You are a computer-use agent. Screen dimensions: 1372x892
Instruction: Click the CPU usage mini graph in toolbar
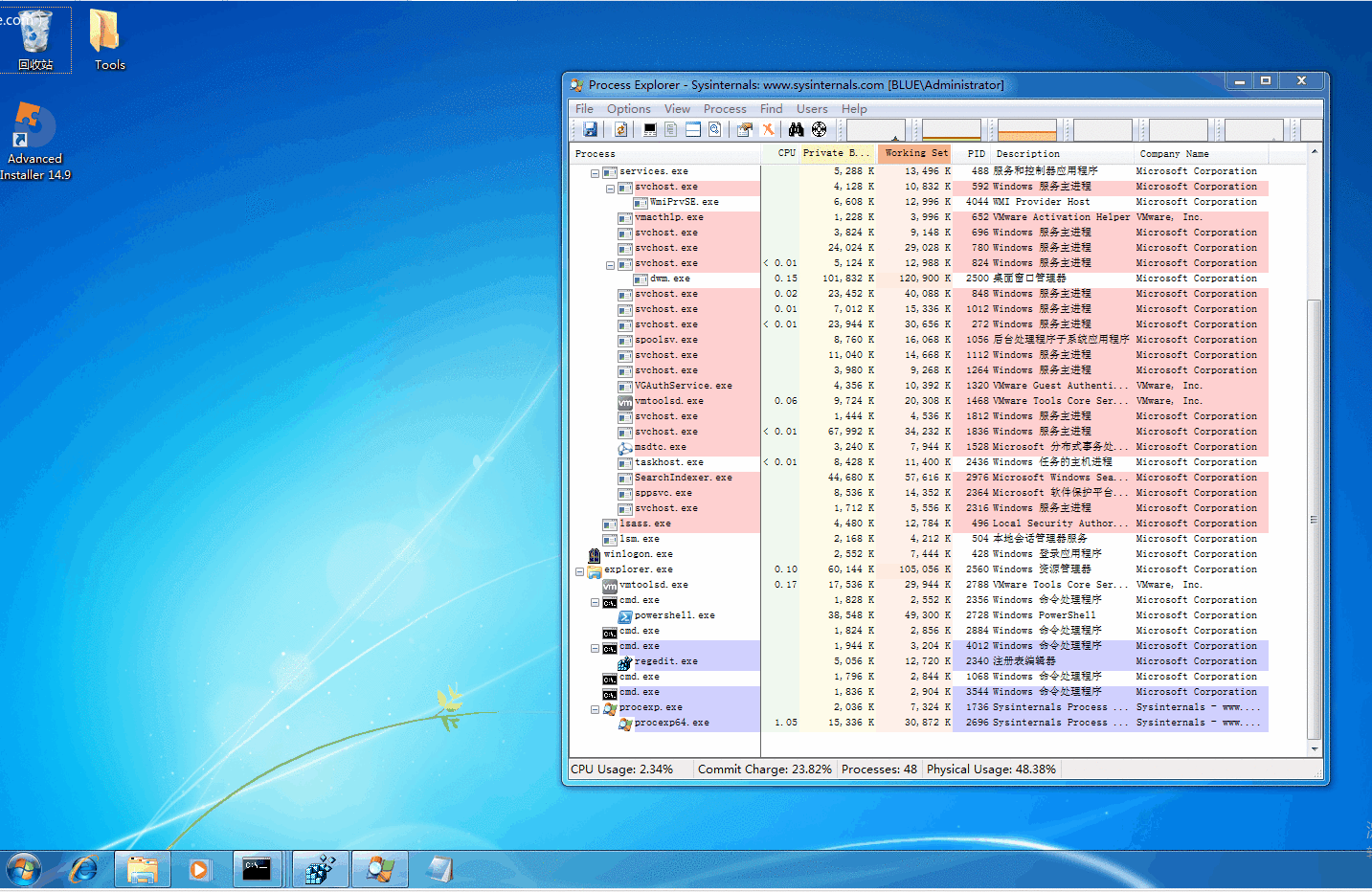pyautogui.click(x=875, y=129)
